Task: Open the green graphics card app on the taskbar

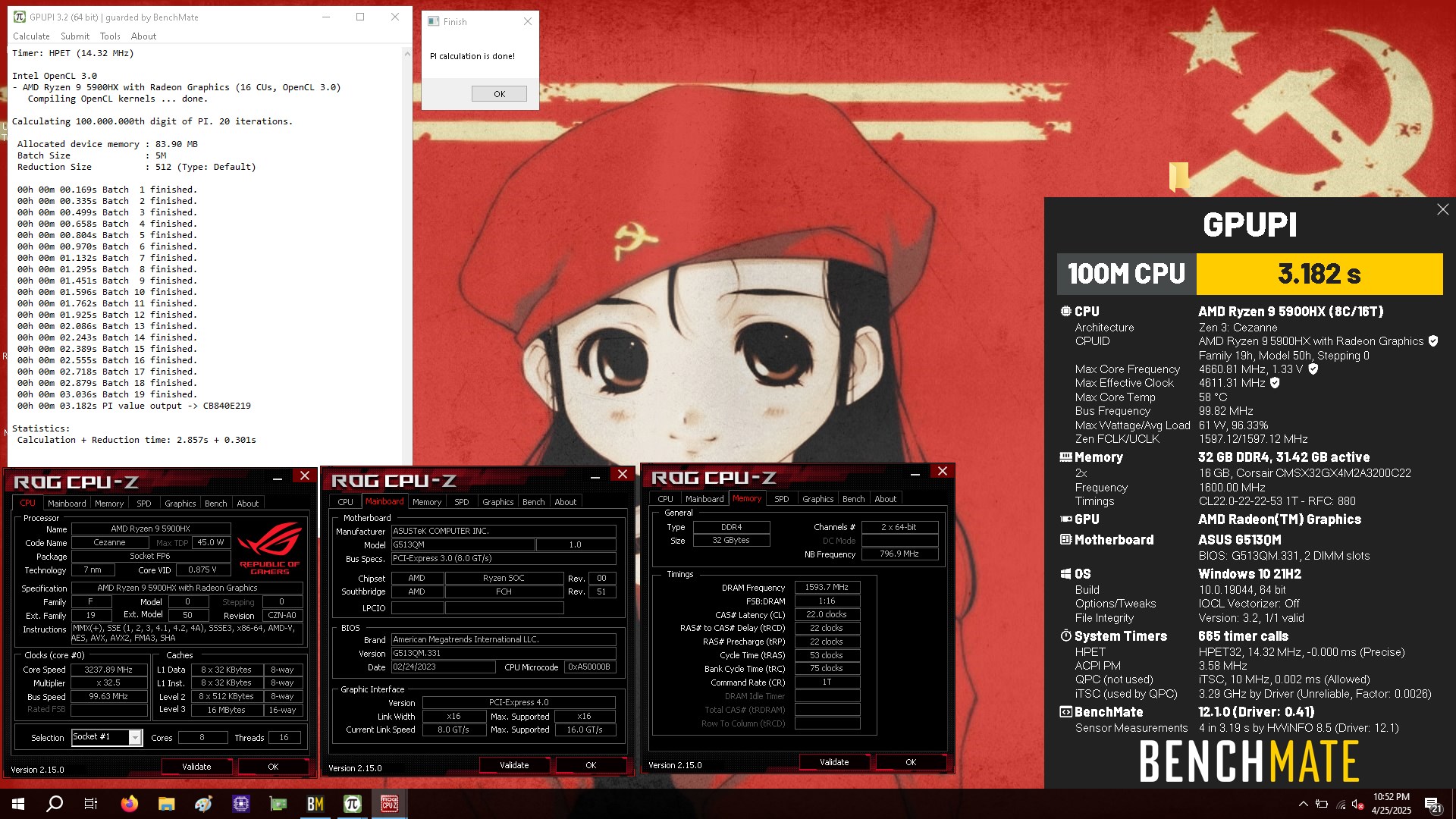Action: click(278, 804)
